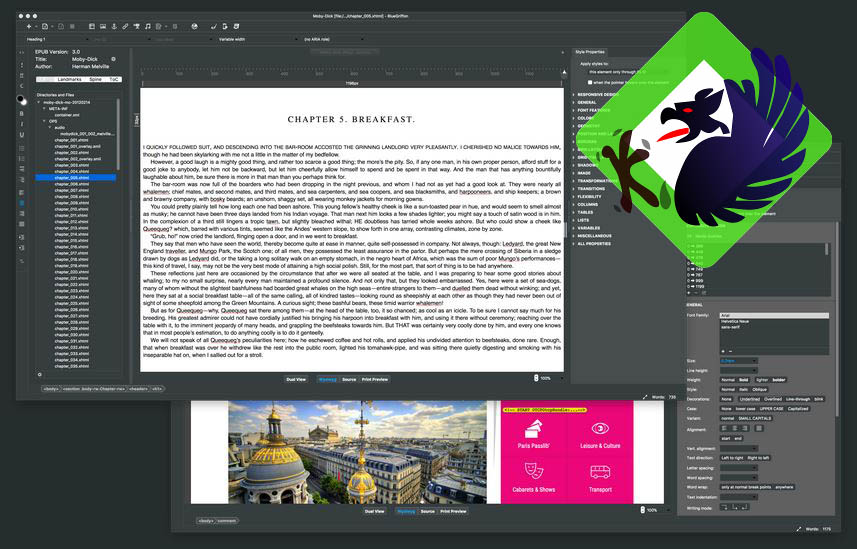Toggle Bold in the Weight row
This screenshot has width=857, height=549.
coord(743,379)
